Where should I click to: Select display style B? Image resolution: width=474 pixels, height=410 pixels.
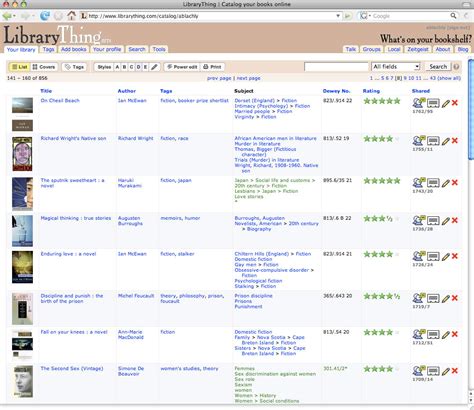124,67
